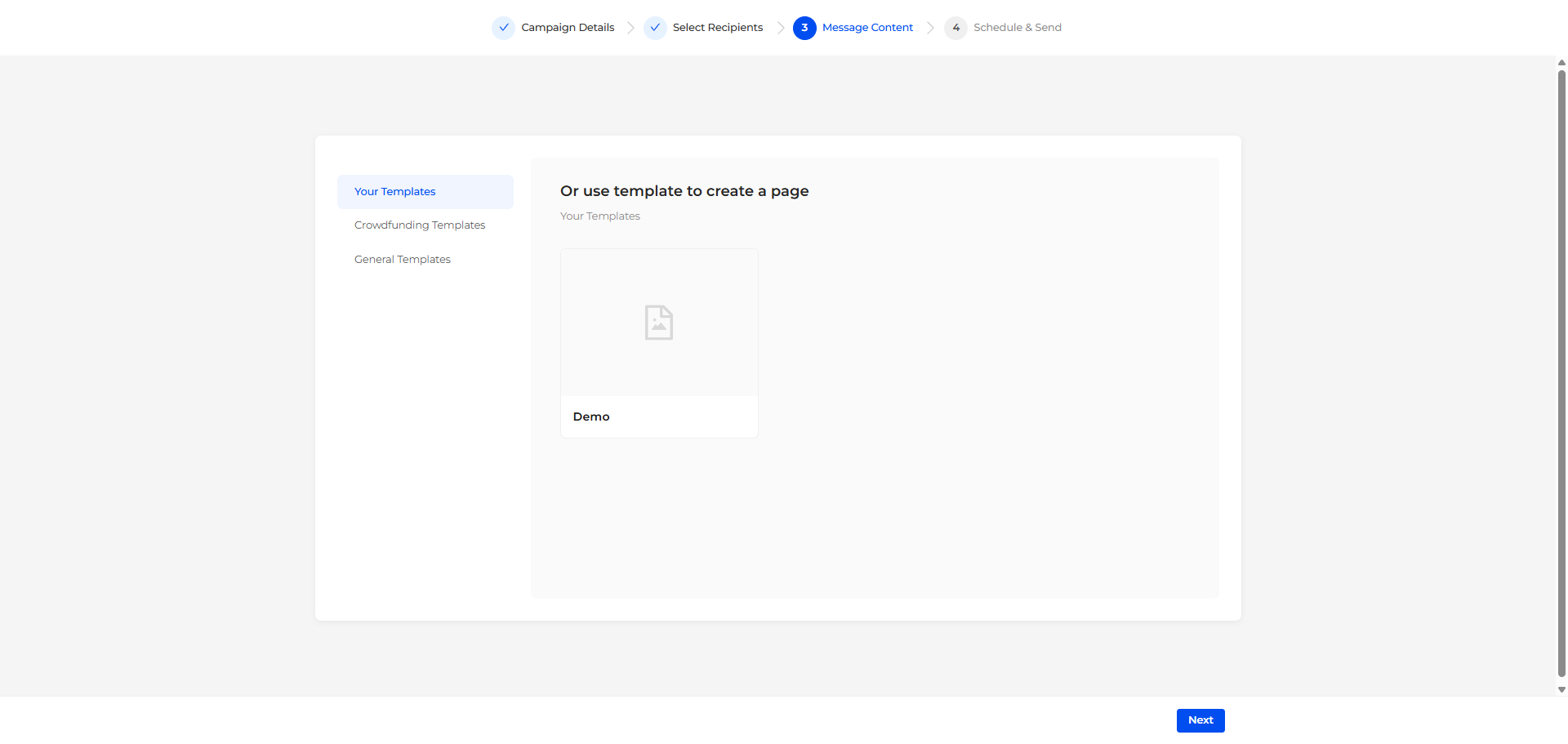Screen dimensions: 1568x744
Task: Click the Campaign Details checkmark icon
Action: [504, 28]
